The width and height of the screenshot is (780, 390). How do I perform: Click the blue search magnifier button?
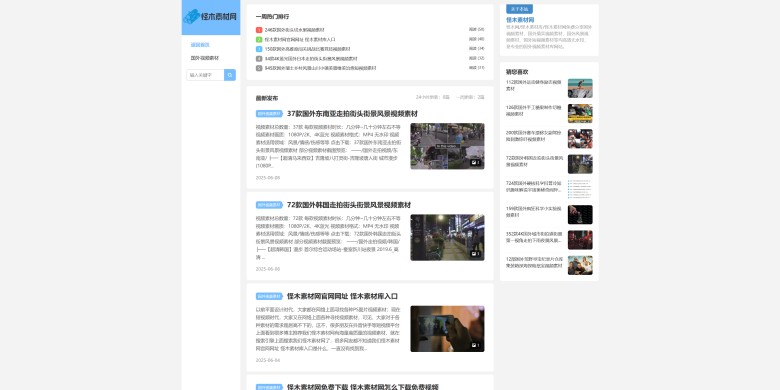coord(230,75)
